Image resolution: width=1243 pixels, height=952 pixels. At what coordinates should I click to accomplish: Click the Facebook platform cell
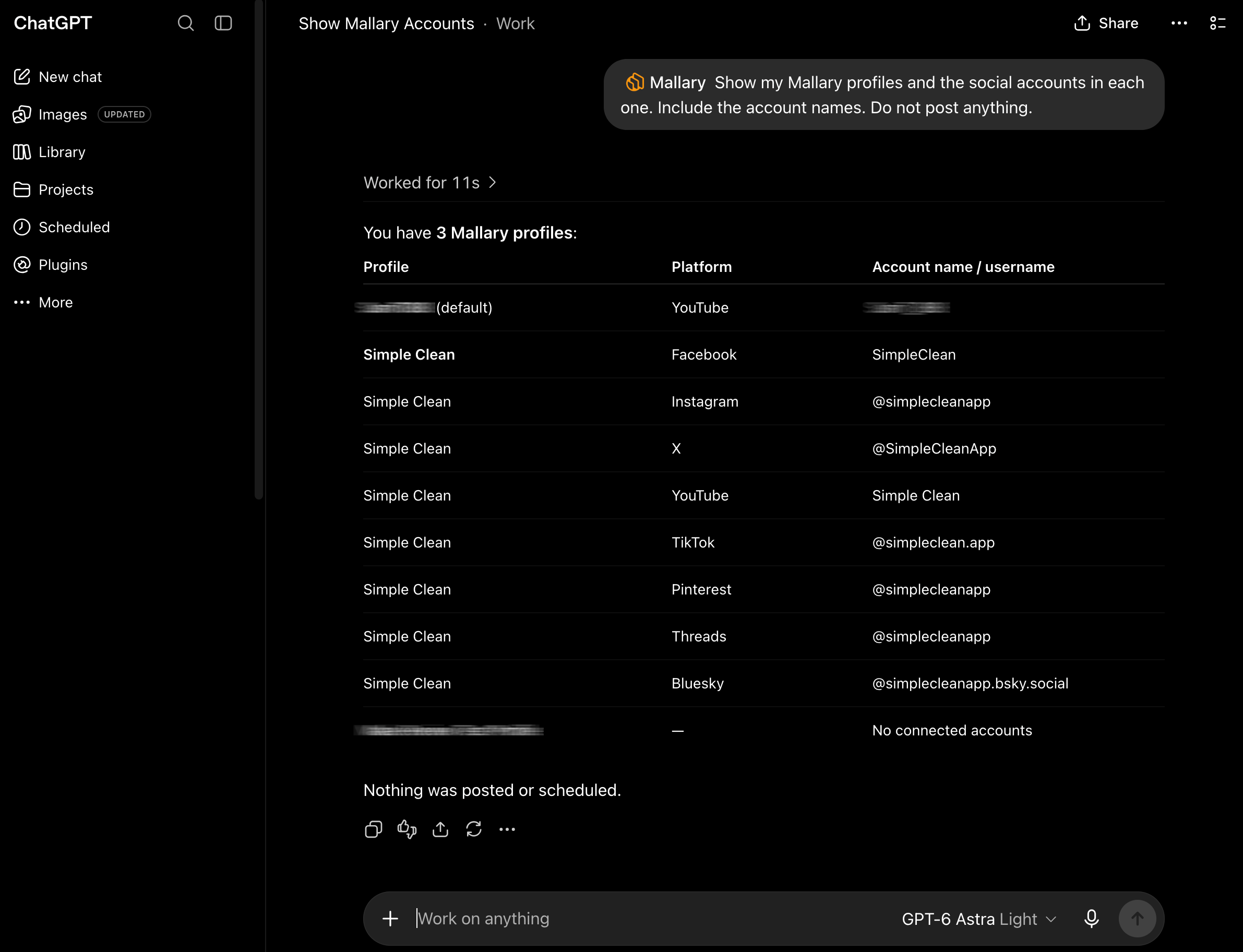(x=703, y=355)
